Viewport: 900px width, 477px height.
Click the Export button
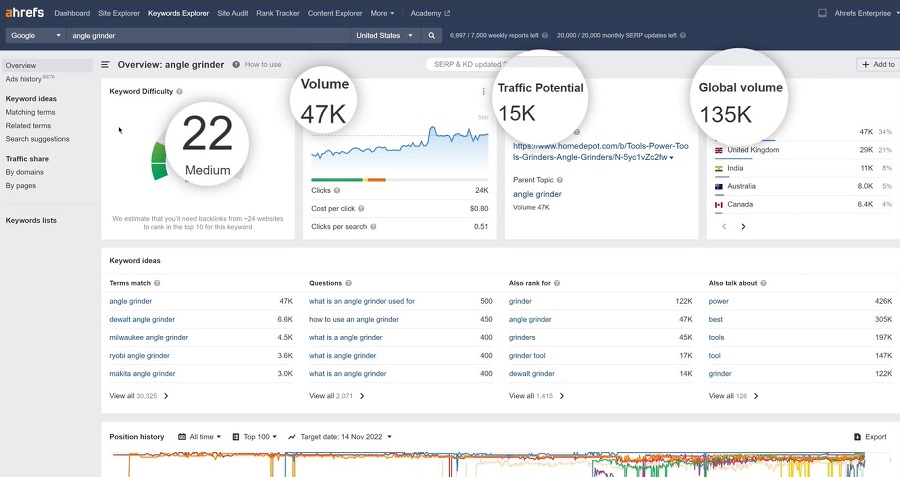pyautogui.click(x=870, y=437)
